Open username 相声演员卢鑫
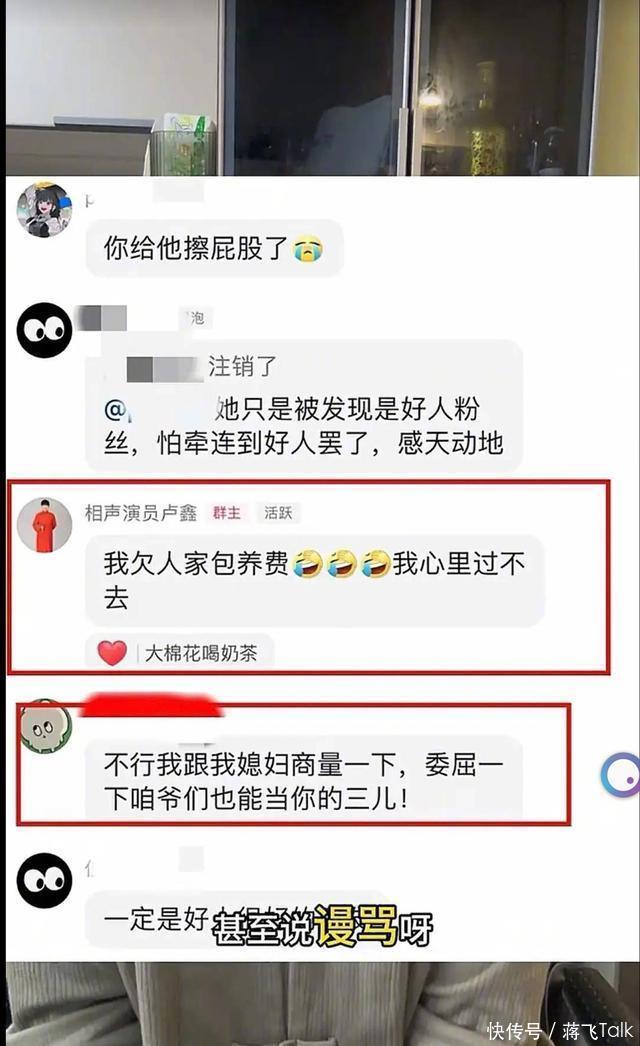 [x=141, y=512]
